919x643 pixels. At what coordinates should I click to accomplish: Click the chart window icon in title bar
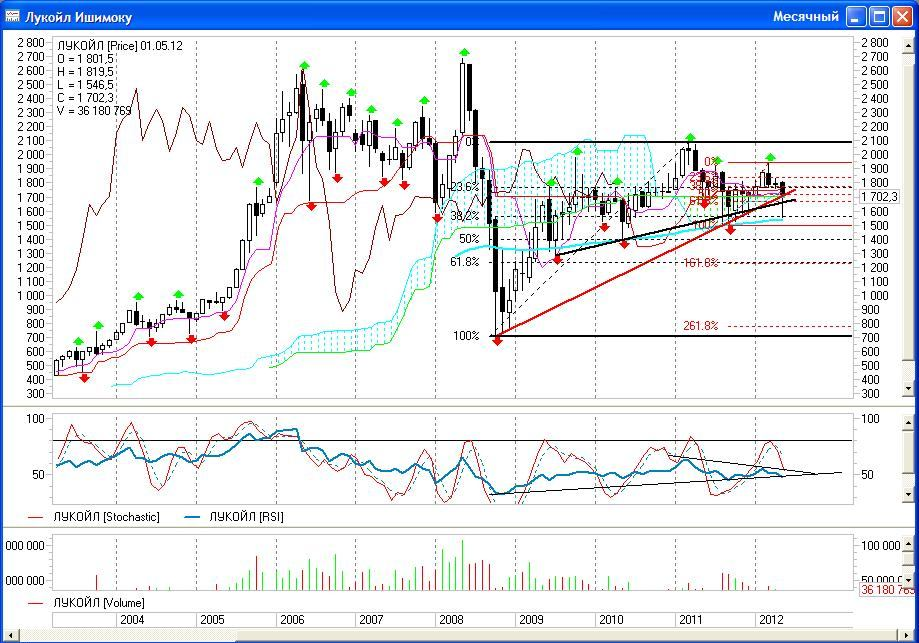[x=12, y=17]
